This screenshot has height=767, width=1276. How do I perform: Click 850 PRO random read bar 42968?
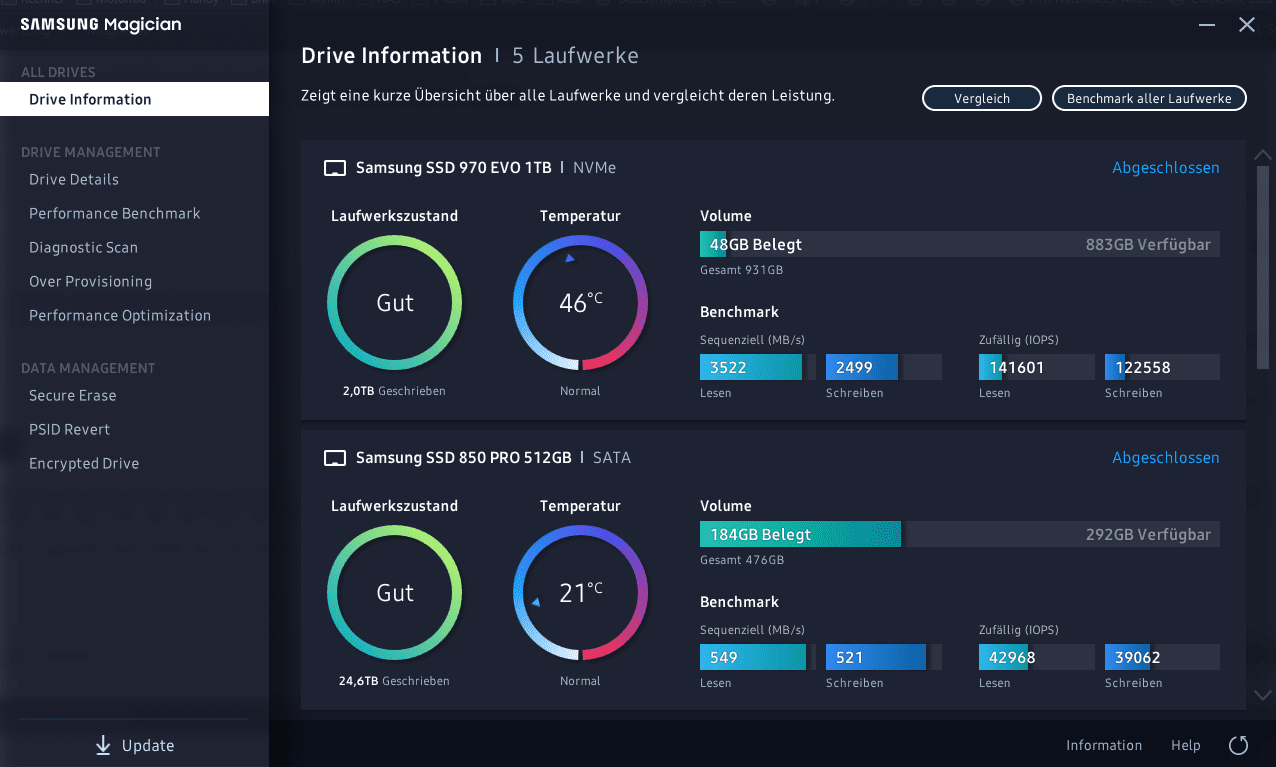tap(1037, 657)
